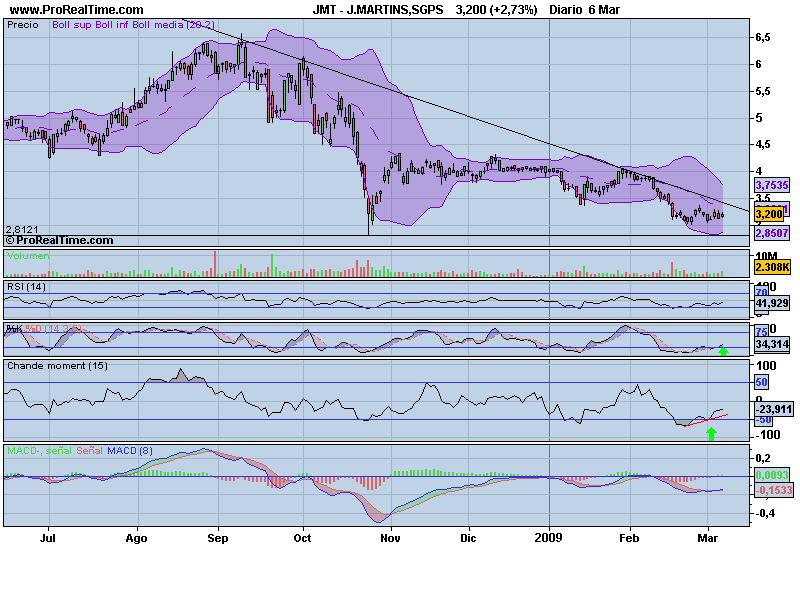
Task: Click the red trendline on Chande momentum
Action: [x=706, y=420]
